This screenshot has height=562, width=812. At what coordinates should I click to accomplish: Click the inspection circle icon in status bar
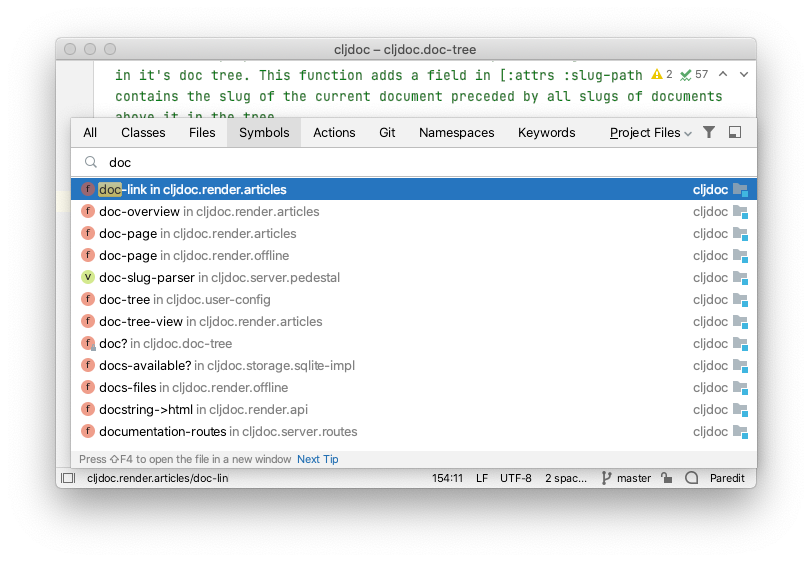click(x=691, y=478)
